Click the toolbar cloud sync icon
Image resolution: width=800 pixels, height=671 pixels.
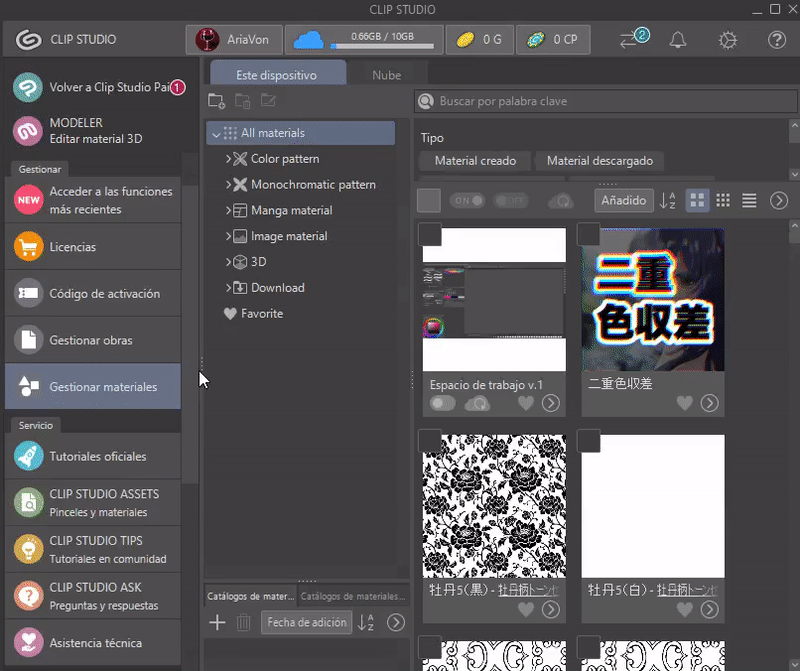click(560, 201)
